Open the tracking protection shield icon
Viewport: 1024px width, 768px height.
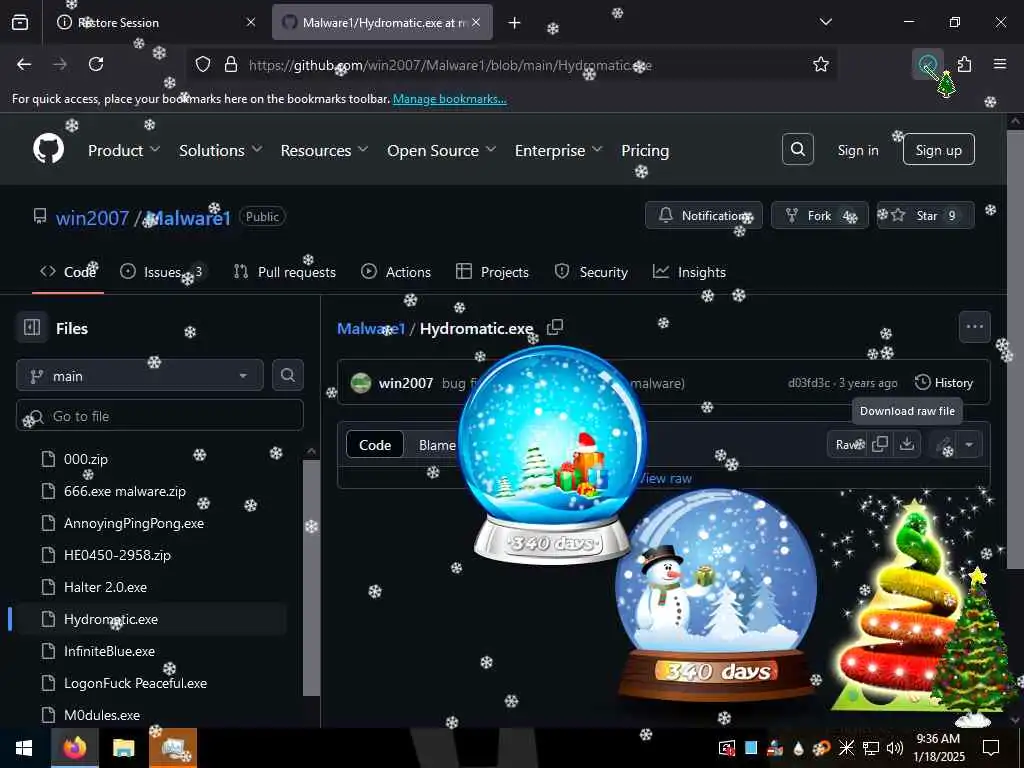click(203, 64)
